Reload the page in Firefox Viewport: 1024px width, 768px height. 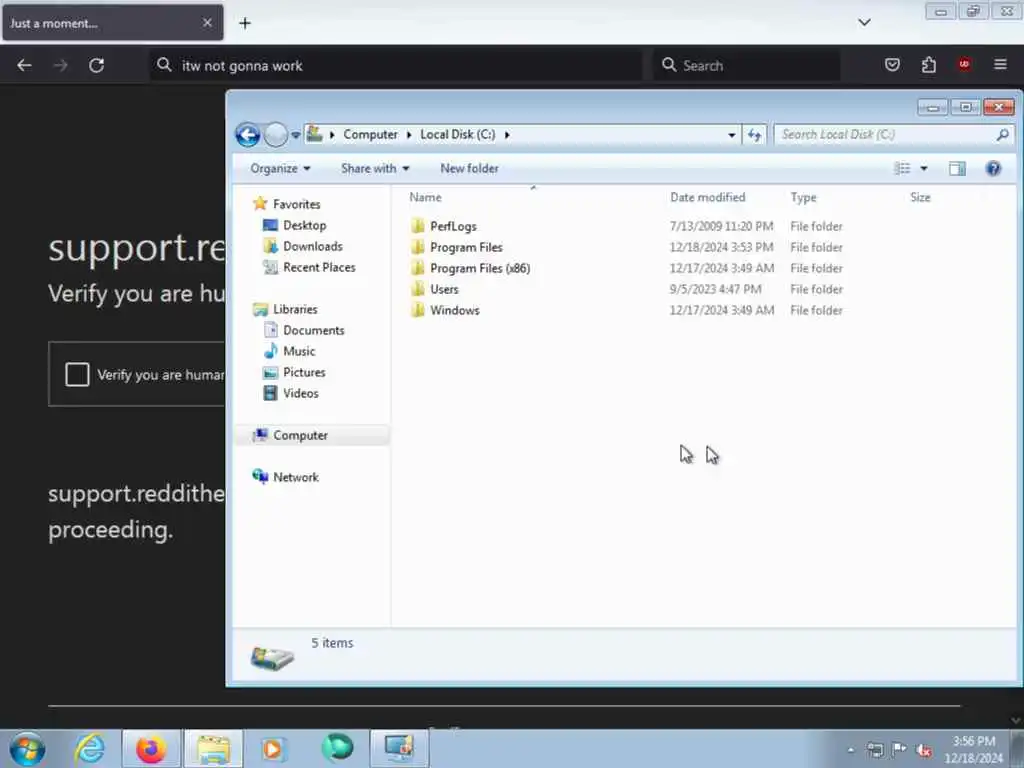point(97,65)
